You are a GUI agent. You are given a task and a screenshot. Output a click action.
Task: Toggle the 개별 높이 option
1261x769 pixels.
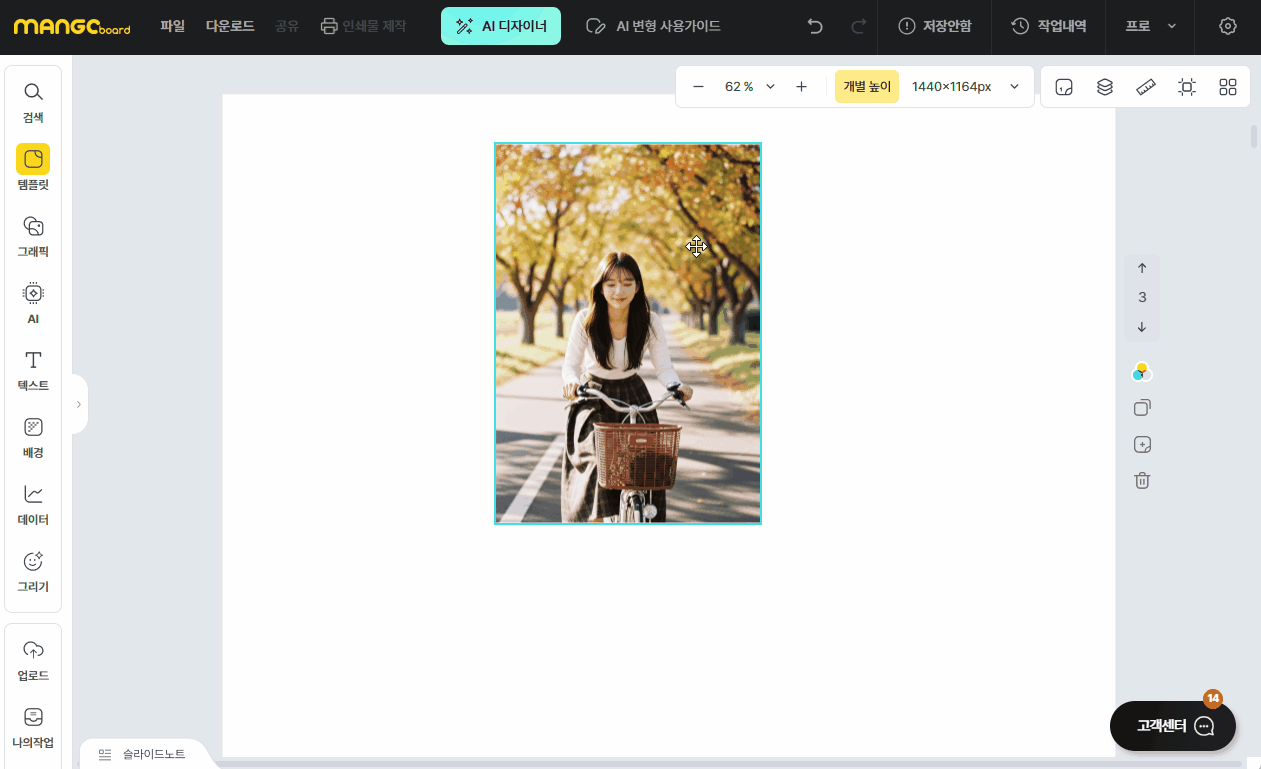866,87
